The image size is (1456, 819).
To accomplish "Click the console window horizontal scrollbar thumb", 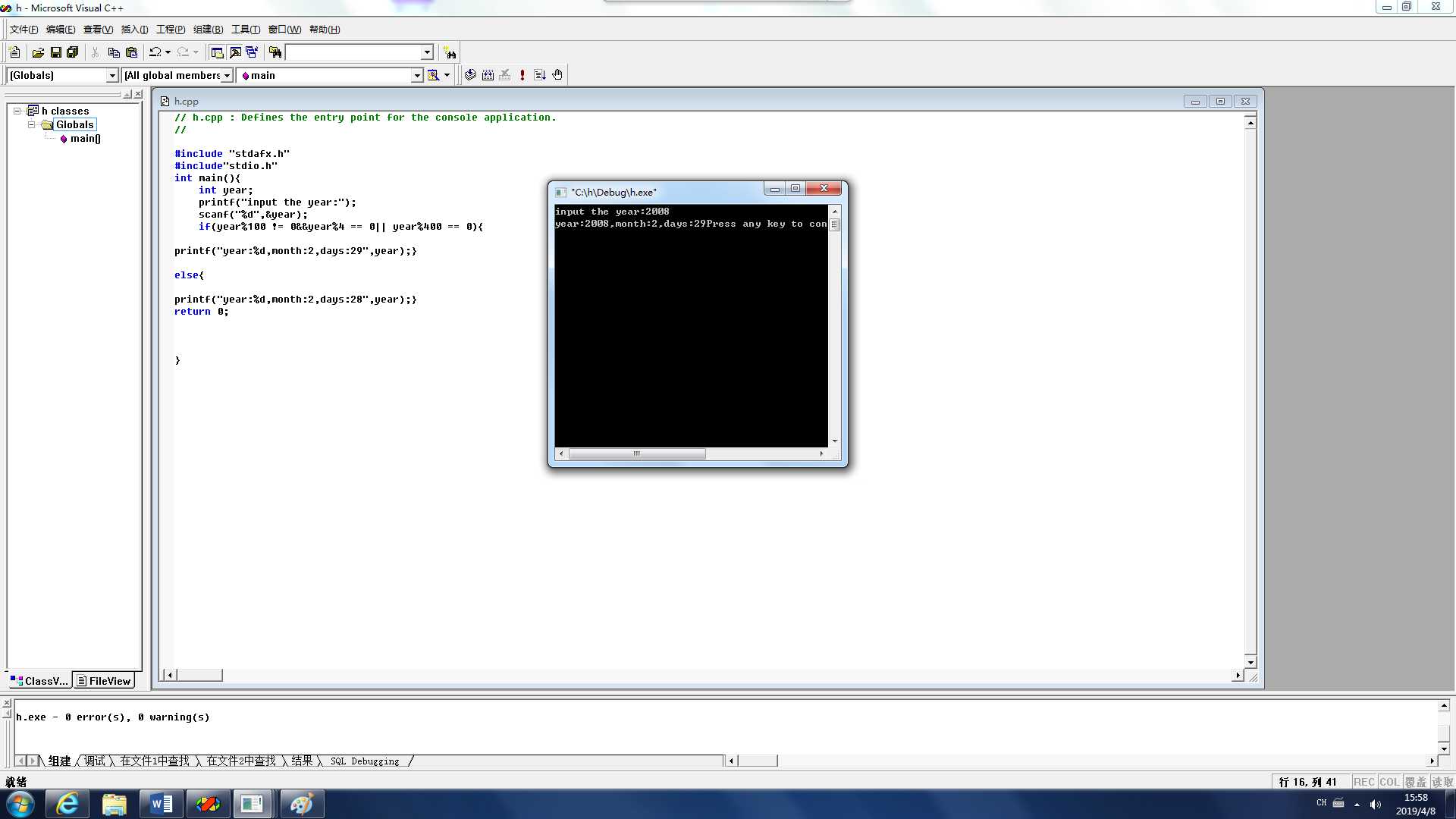I will tap(637, 453).
